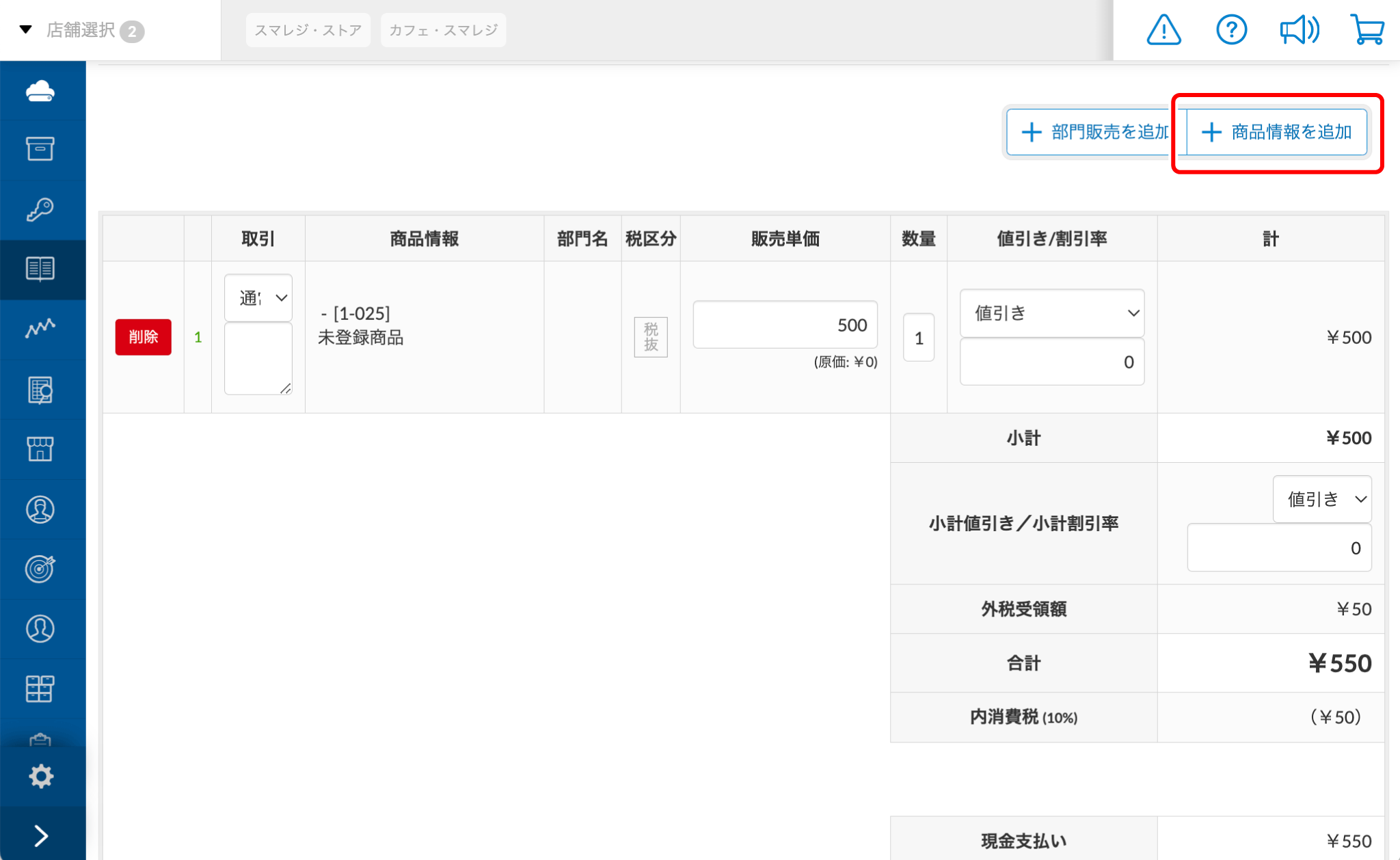1400x860 pixels.
Task: Open the 取引 type dropdown in row 1
Action: (258, 298)
